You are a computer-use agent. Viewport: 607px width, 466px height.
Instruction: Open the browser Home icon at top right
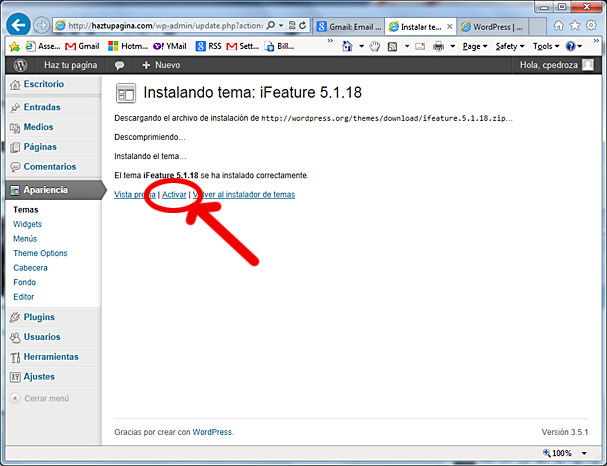558,26
